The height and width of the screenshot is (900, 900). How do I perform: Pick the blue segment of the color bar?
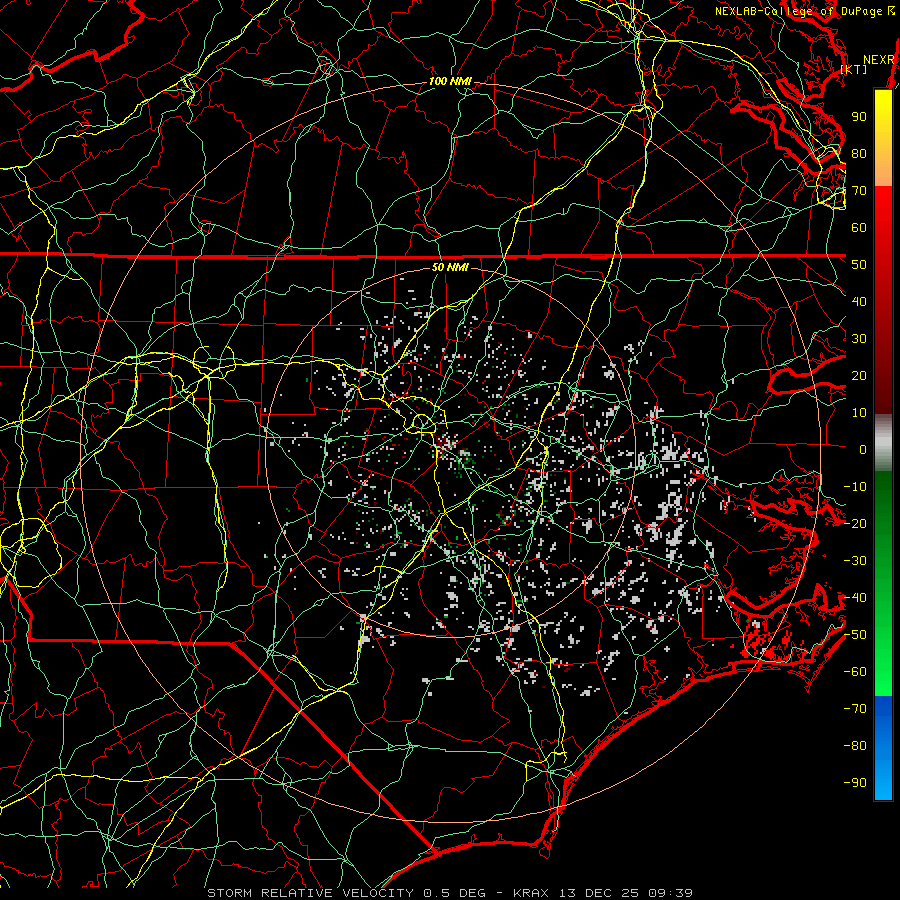point(883,748)
